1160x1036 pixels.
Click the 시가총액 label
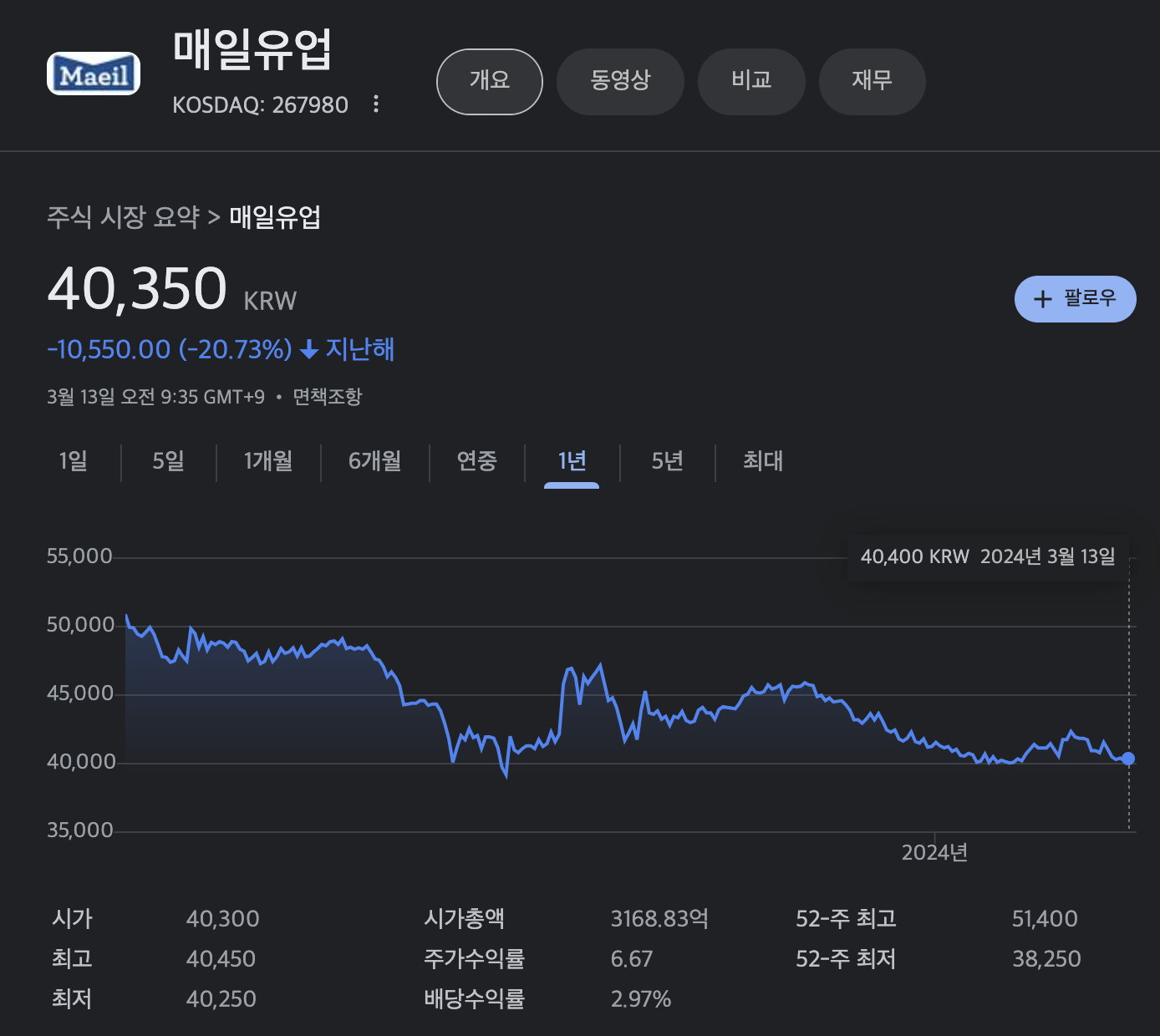click(464, 919)
